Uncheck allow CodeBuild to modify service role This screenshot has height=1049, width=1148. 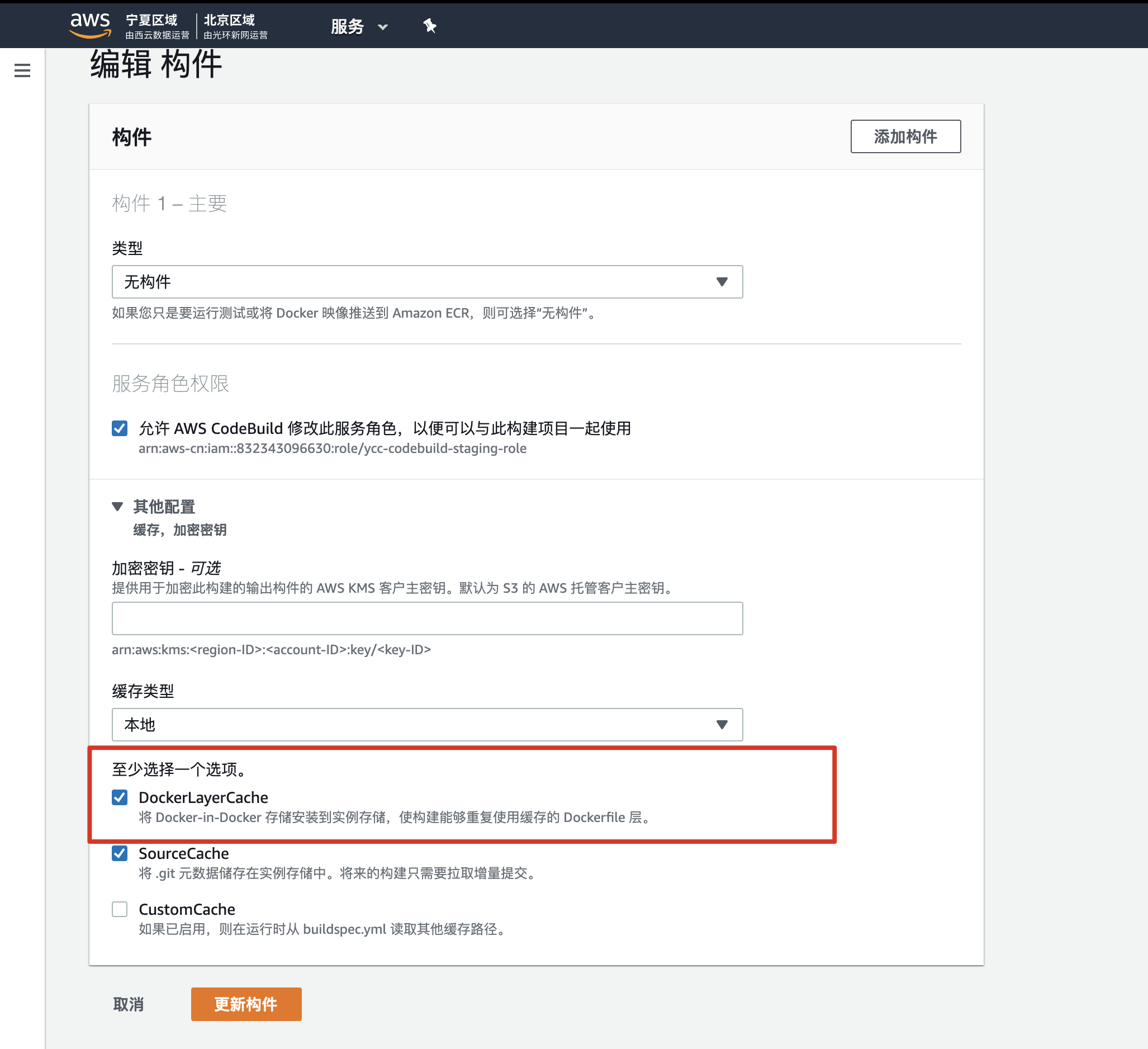(x=120, y=428)
